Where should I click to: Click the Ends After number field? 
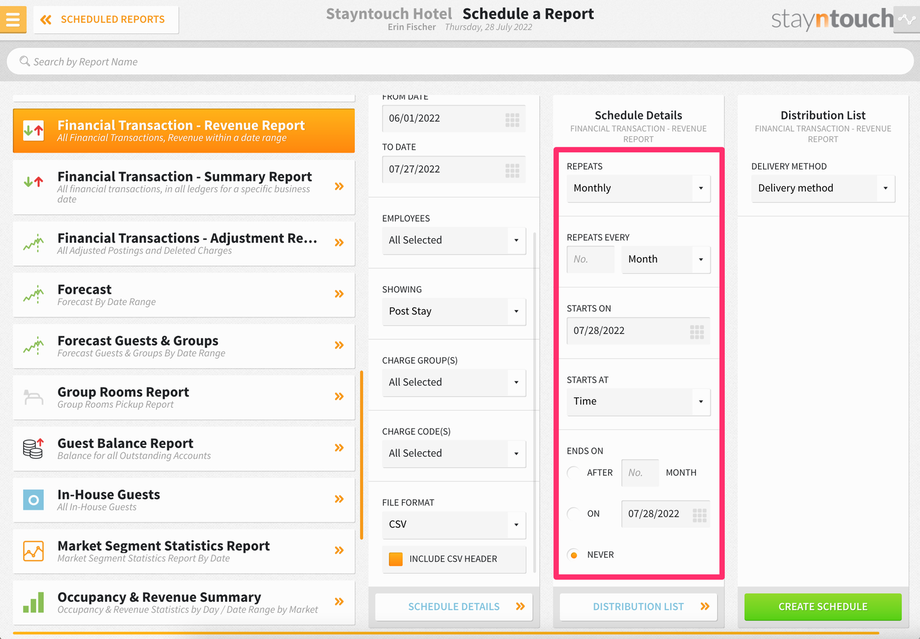(x=640, y=472)
